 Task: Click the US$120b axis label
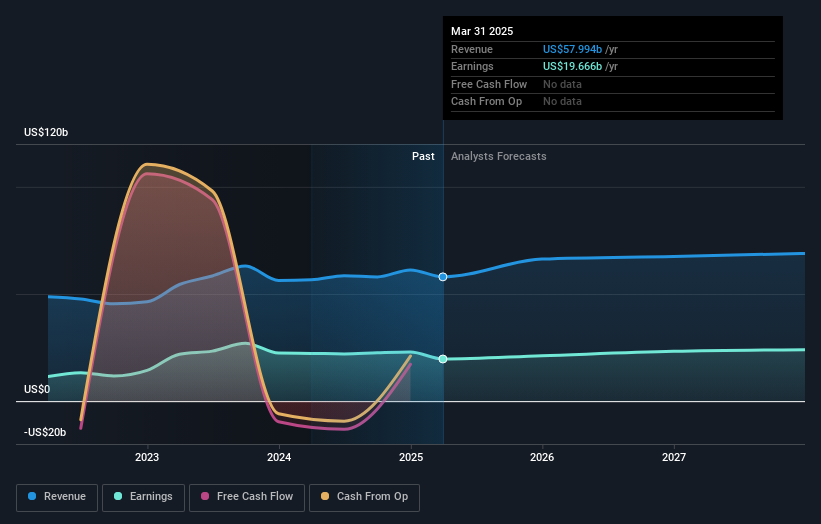point(46,132)
